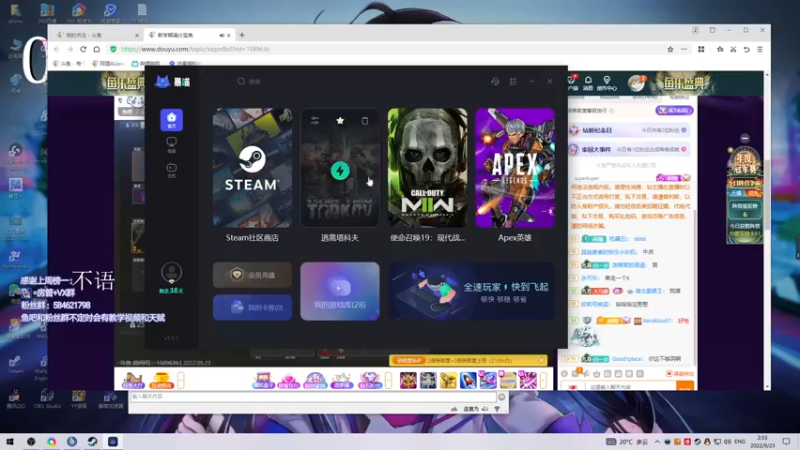
Task: Select the console icon in launcher sidebar
Action: [x=171, y=170]
